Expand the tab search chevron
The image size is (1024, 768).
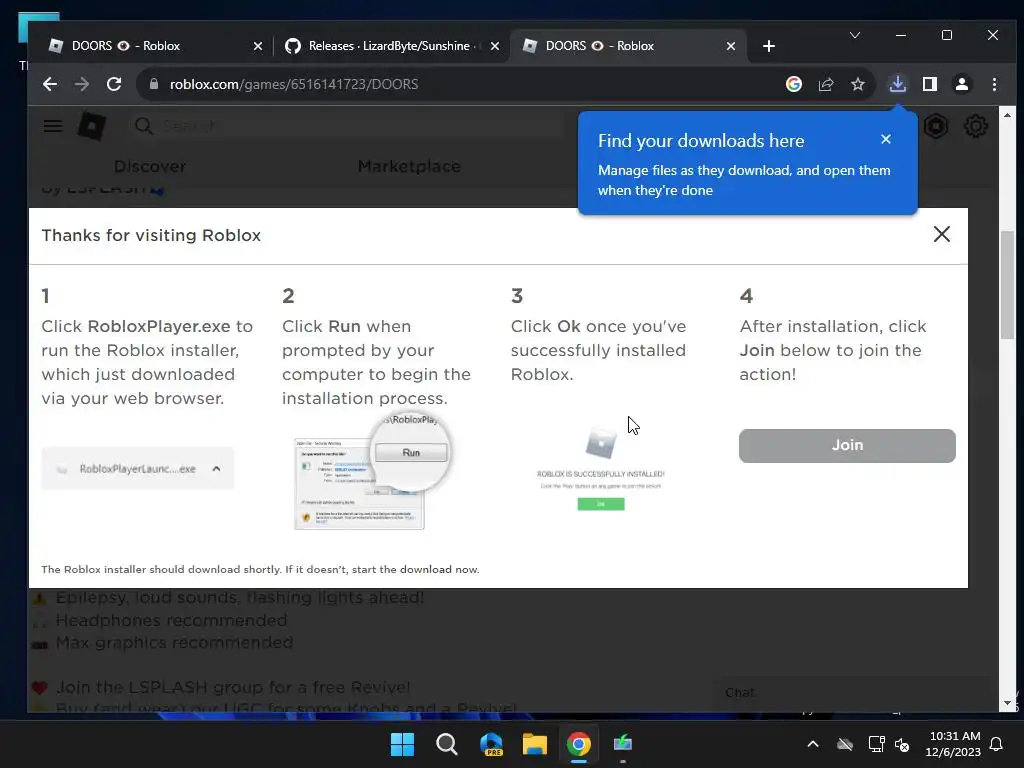click(x=855, y=35)
